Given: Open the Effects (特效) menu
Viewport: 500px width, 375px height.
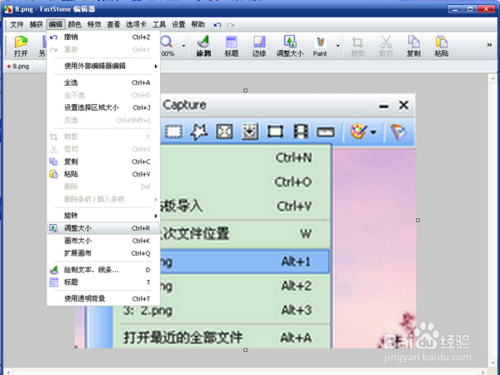Looking at the screenshot, I should point(94,24).
